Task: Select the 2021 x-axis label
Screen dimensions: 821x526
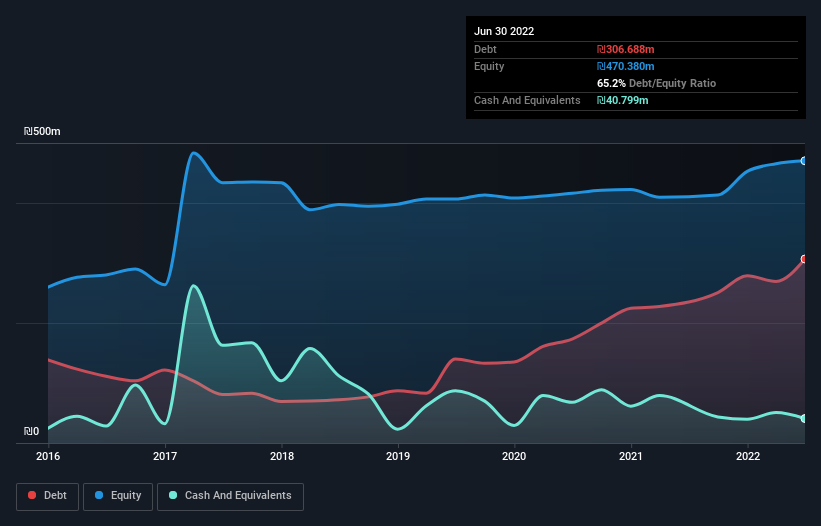Action: point(631,456)
